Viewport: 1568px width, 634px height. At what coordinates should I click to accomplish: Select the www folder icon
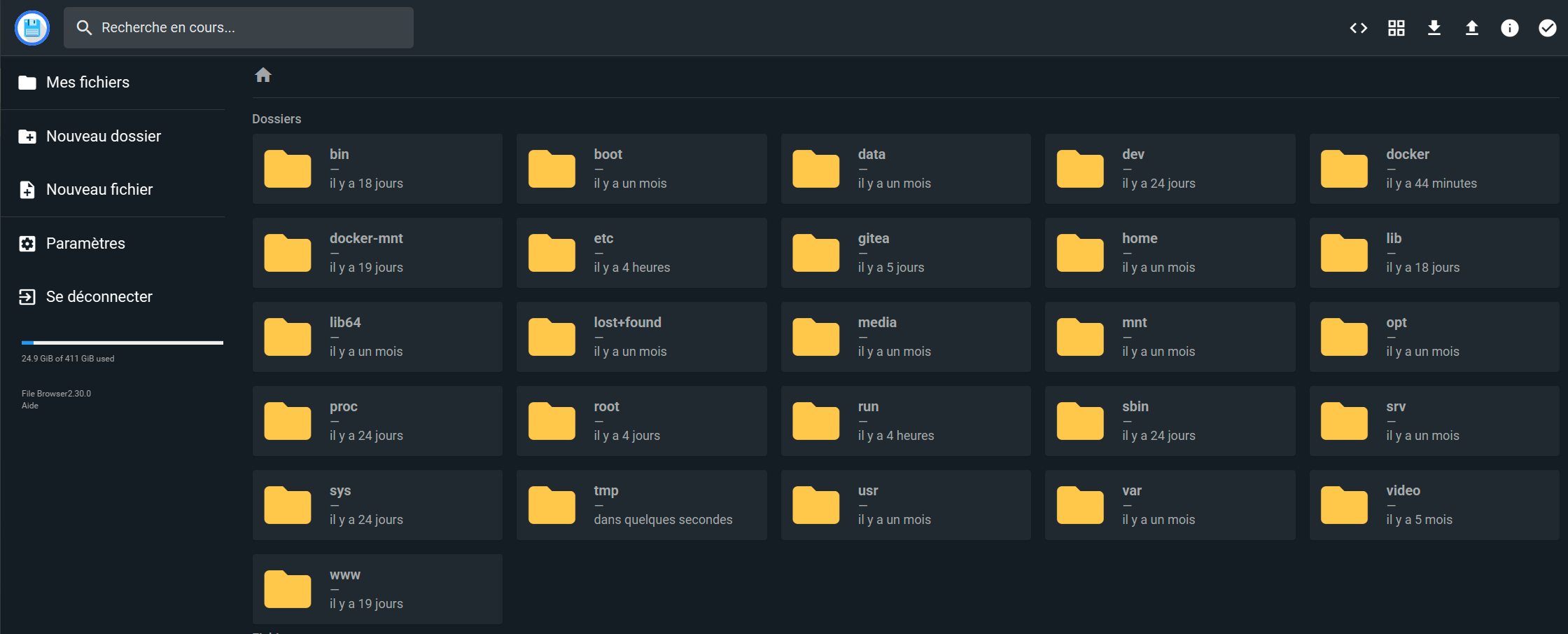(288, 590)
